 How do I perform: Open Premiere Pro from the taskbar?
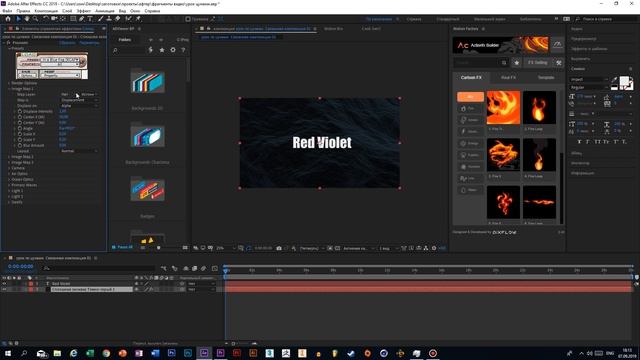220,353
